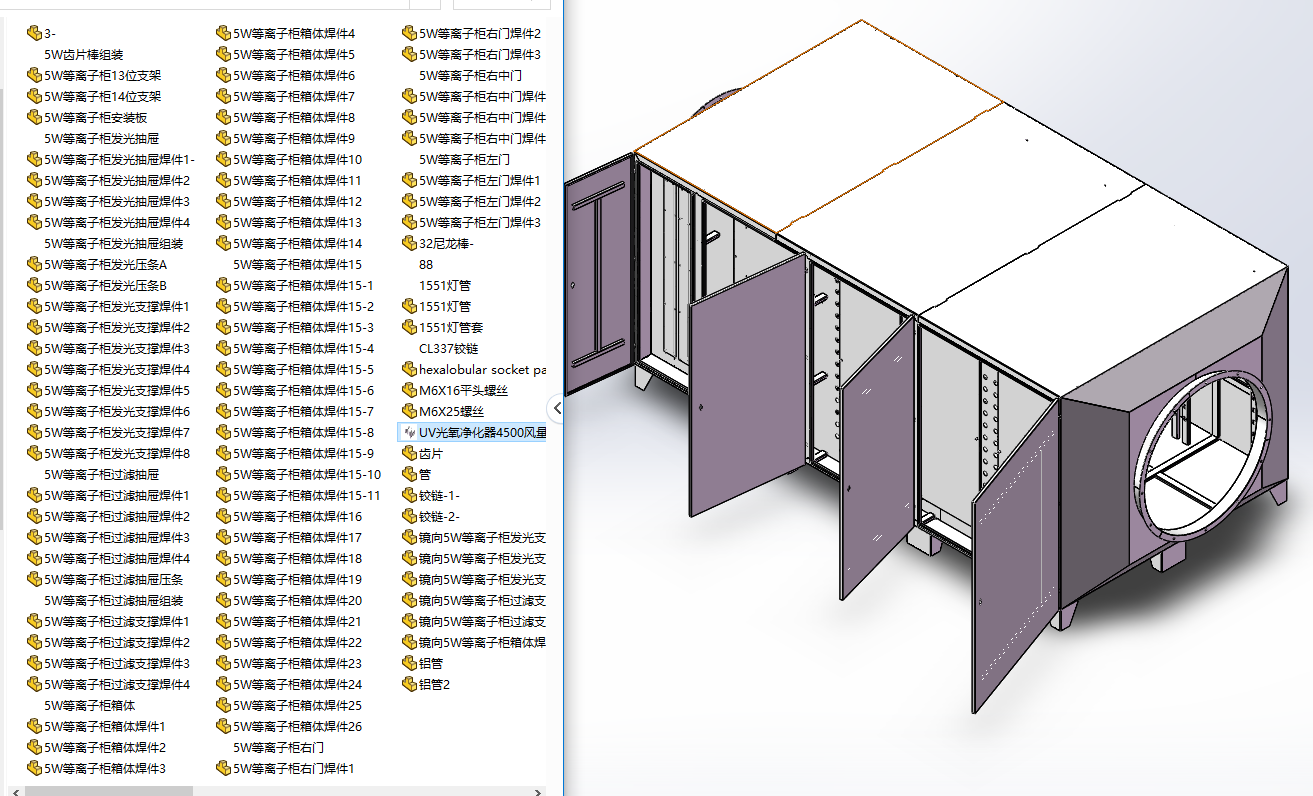
Task: Select the icon beside hexalobular socket file
Action: (x=409, y=369)
